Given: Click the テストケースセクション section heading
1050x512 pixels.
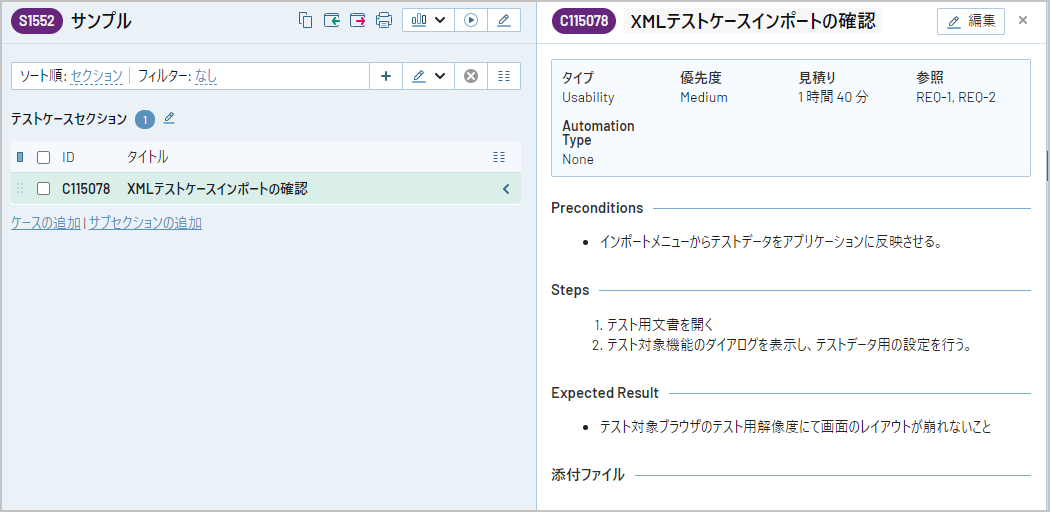Looking at the screenshot, I should tap(68, 119).
